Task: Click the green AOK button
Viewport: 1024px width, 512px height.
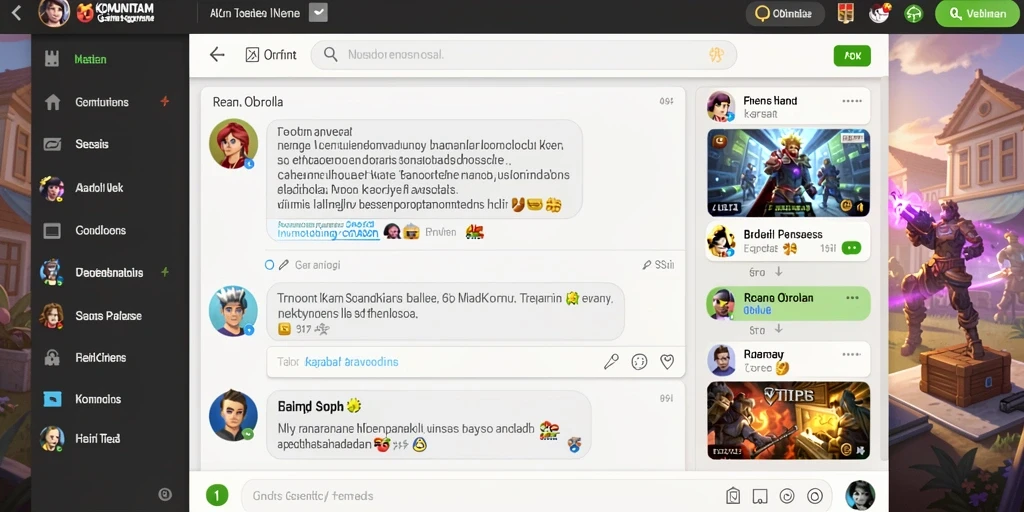Action: pos(852,56)
